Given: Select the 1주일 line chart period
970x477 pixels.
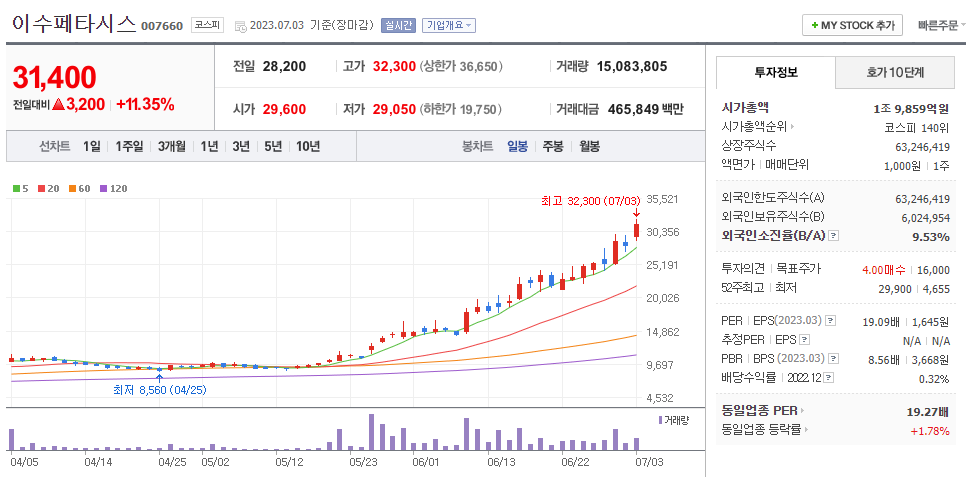Looking at the screenshot, I should 129,147.
